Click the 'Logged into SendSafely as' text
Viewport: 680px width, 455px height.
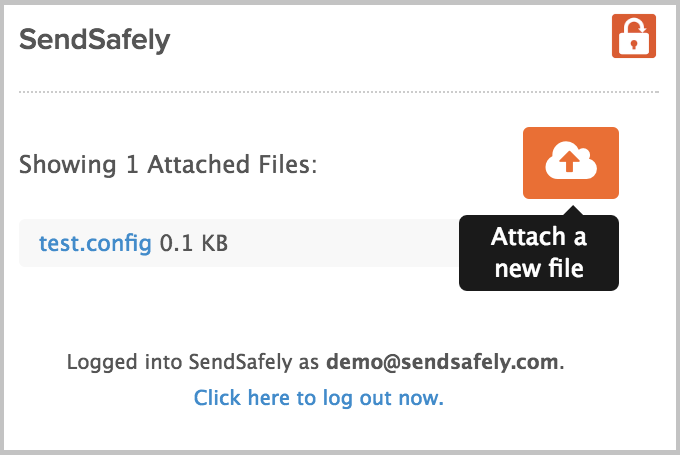[193, 362]
